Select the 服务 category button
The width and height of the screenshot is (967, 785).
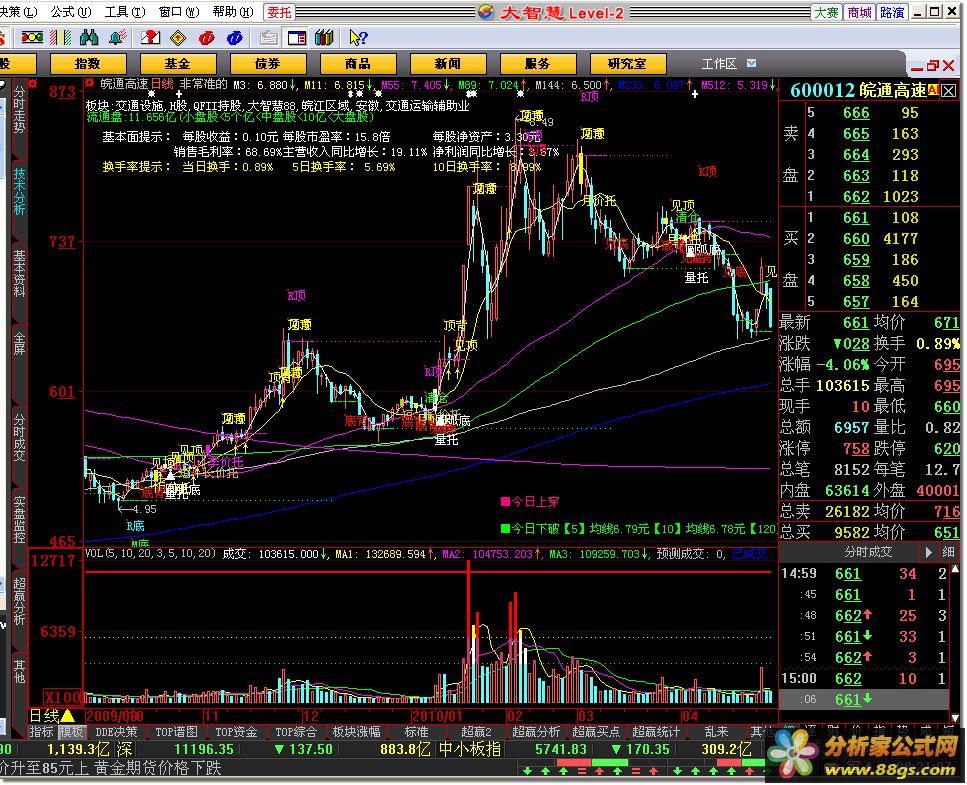pyautogui.click(x=538, y=64)
